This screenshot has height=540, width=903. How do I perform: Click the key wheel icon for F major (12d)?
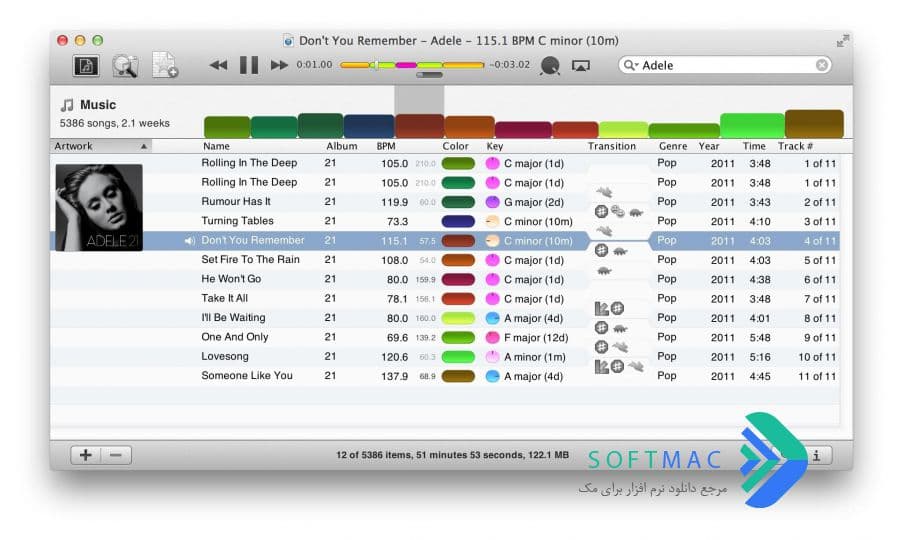pos(492,337)
